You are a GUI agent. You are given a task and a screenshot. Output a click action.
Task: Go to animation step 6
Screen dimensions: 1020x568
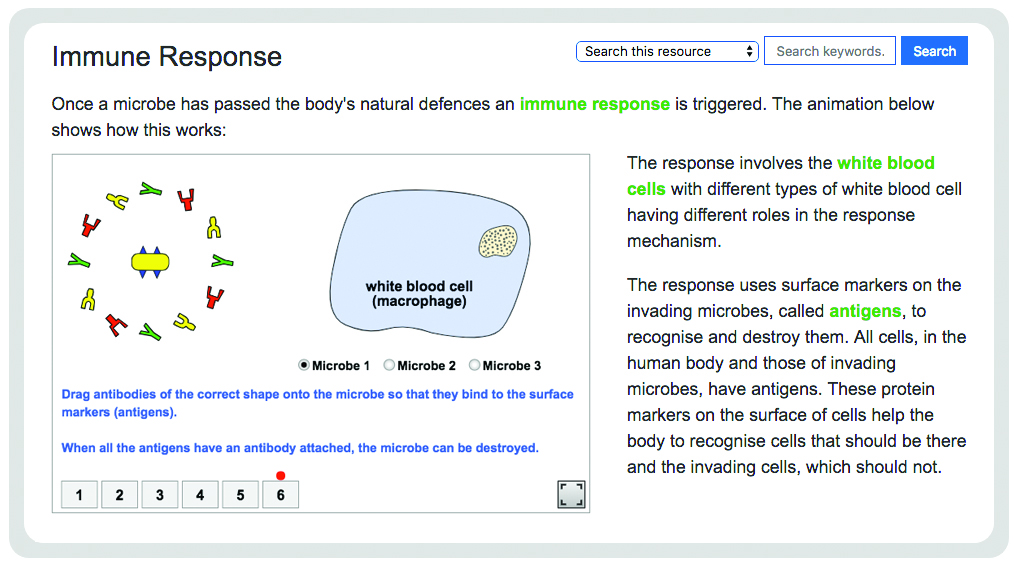tap(280, 494)
